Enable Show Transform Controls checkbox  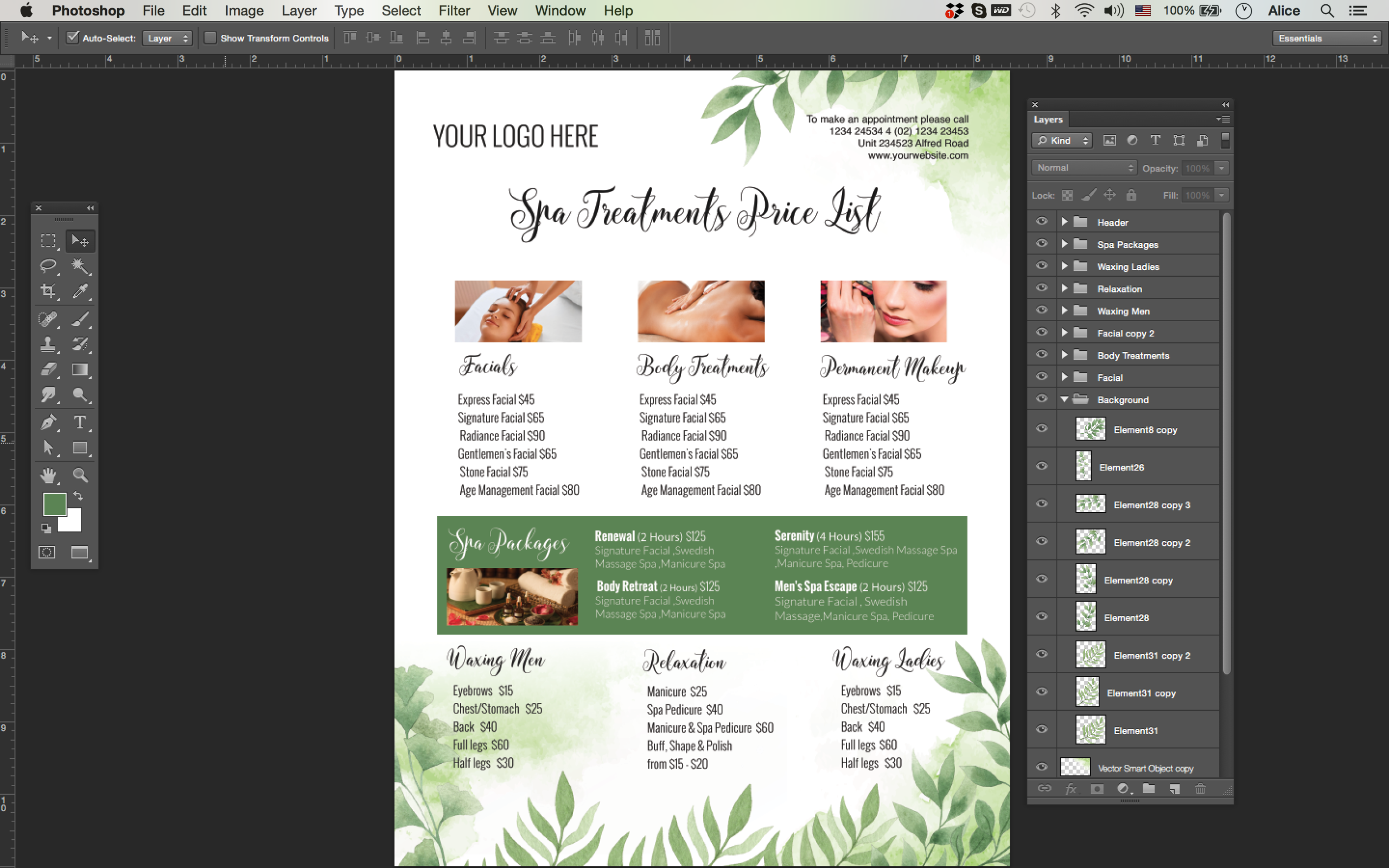coord(210,38)
